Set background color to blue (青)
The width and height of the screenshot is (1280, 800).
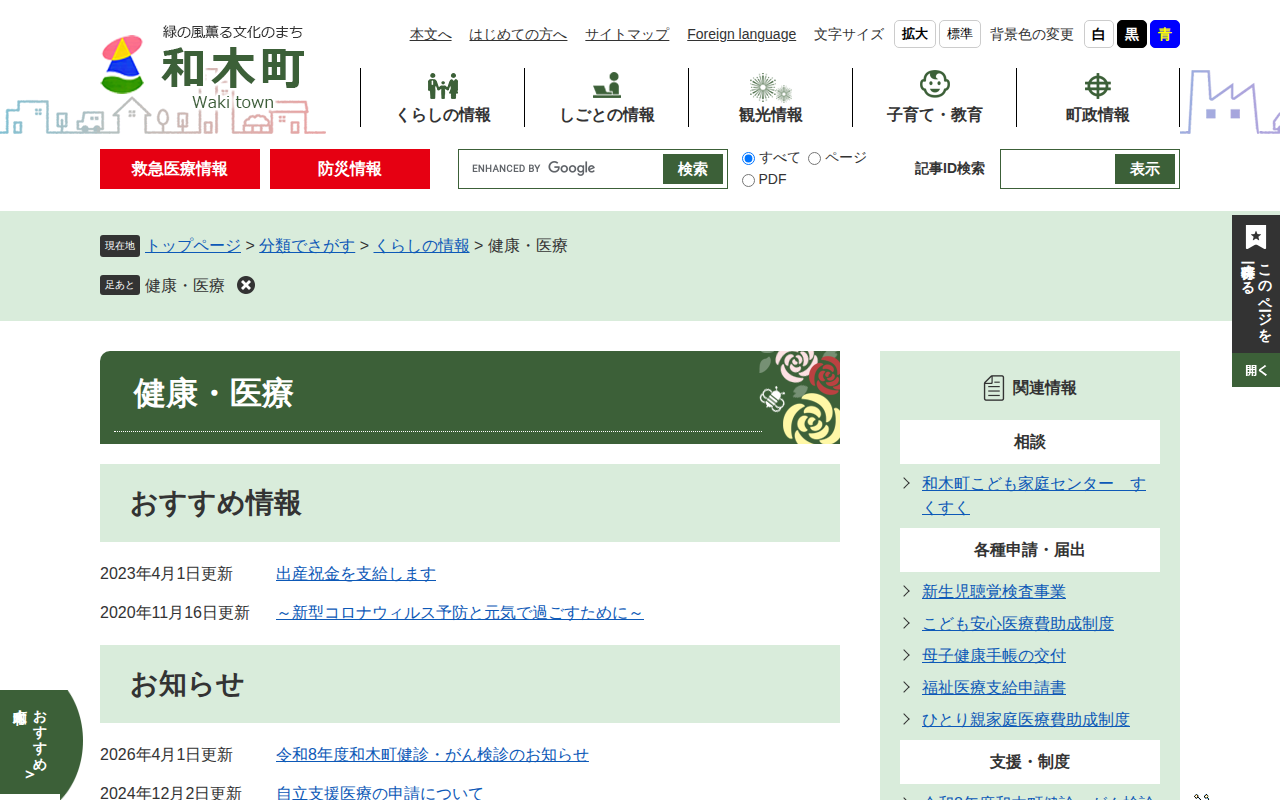(x=1165, y=34)
